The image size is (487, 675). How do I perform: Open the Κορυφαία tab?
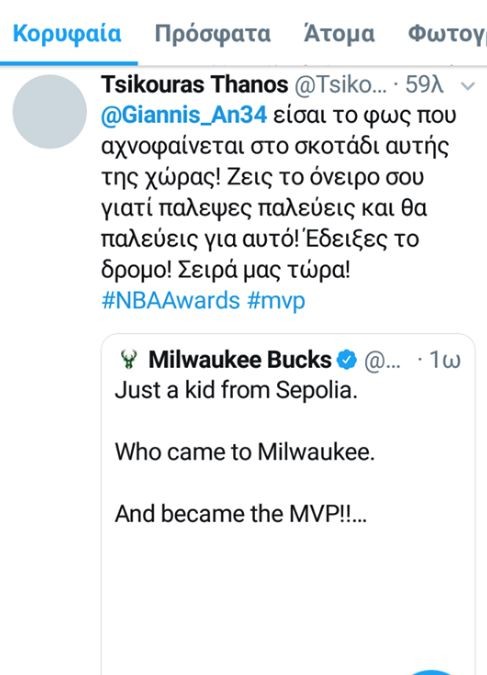[x=67, y=34]
